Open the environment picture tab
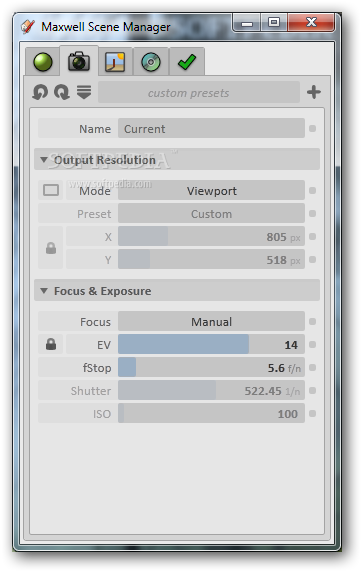The width and height of the screenshot is (362, 572). tap(115, 62)
